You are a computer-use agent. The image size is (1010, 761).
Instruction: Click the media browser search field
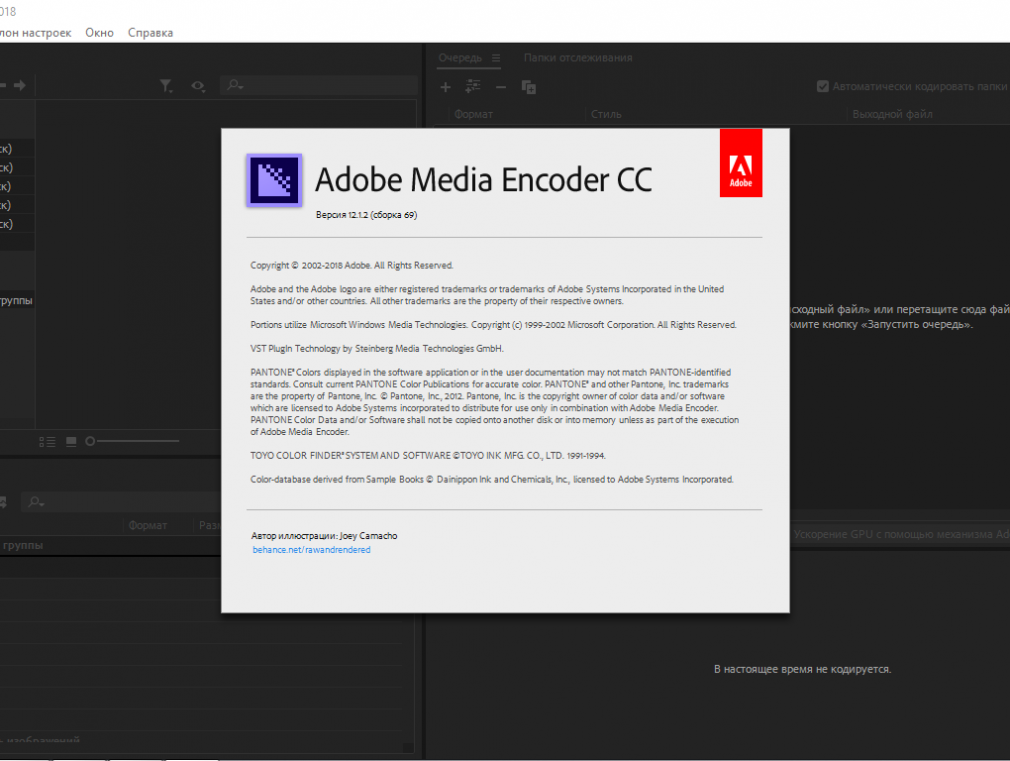click(319, 85)
